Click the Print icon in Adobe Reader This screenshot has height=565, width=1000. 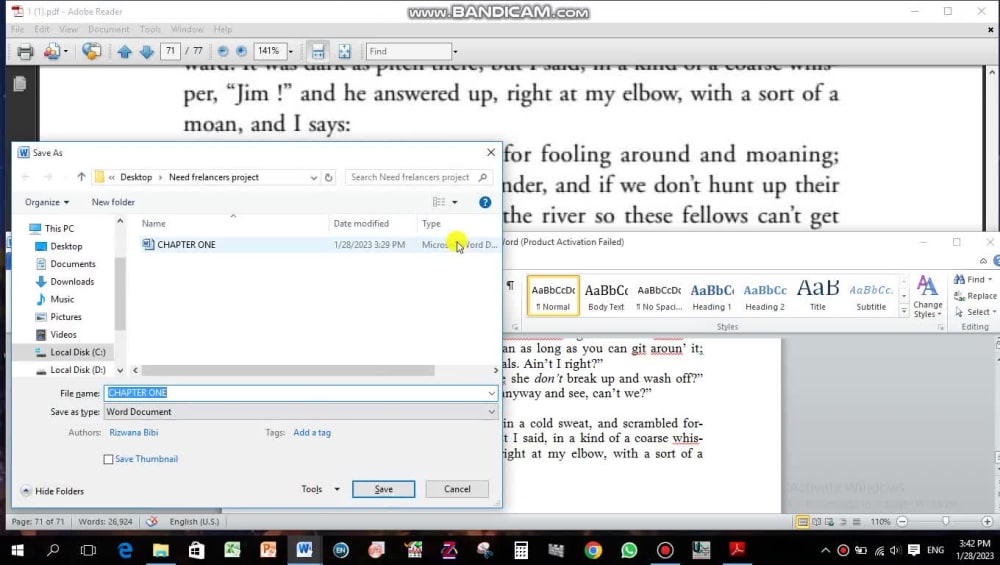(x=25, y=52)
